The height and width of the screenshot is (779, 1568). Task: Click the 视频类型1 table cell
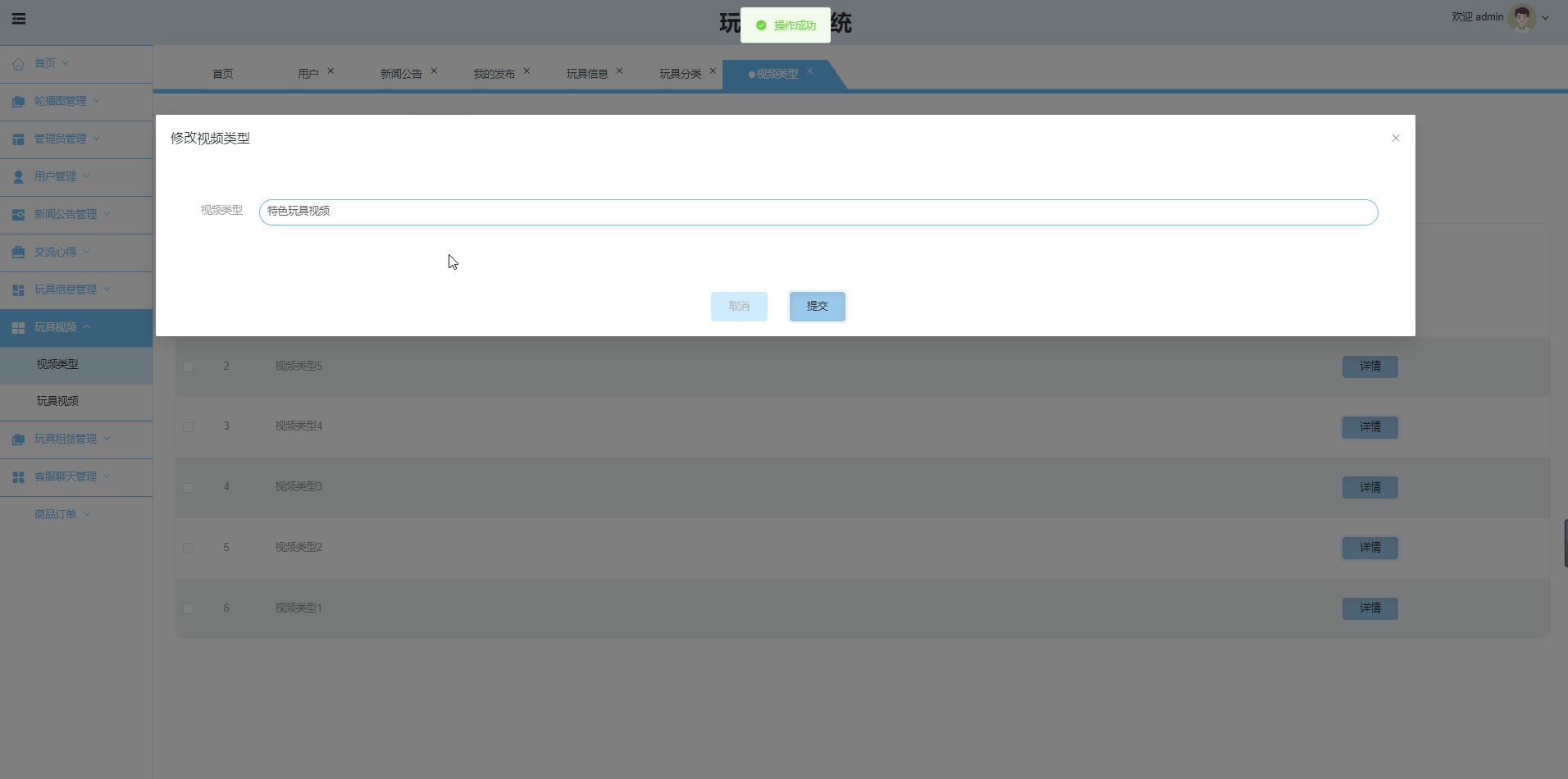(299, 608)
